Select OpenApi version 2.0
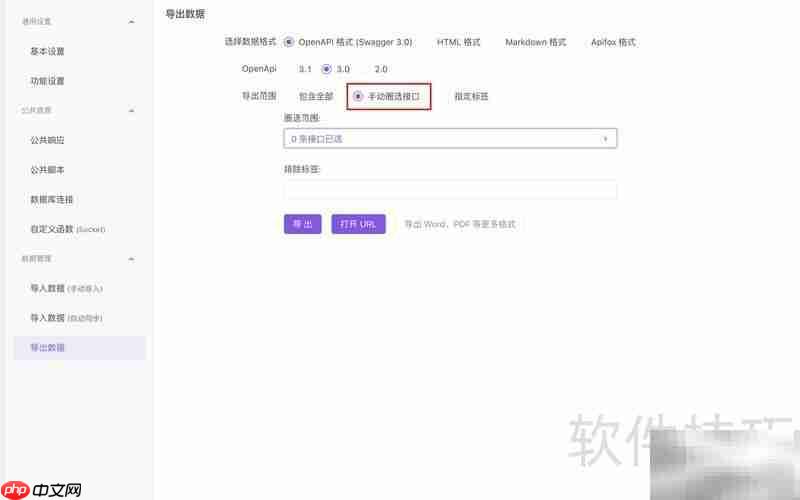Viewport: 800px width, 500px height. click(x=381, y=69)
